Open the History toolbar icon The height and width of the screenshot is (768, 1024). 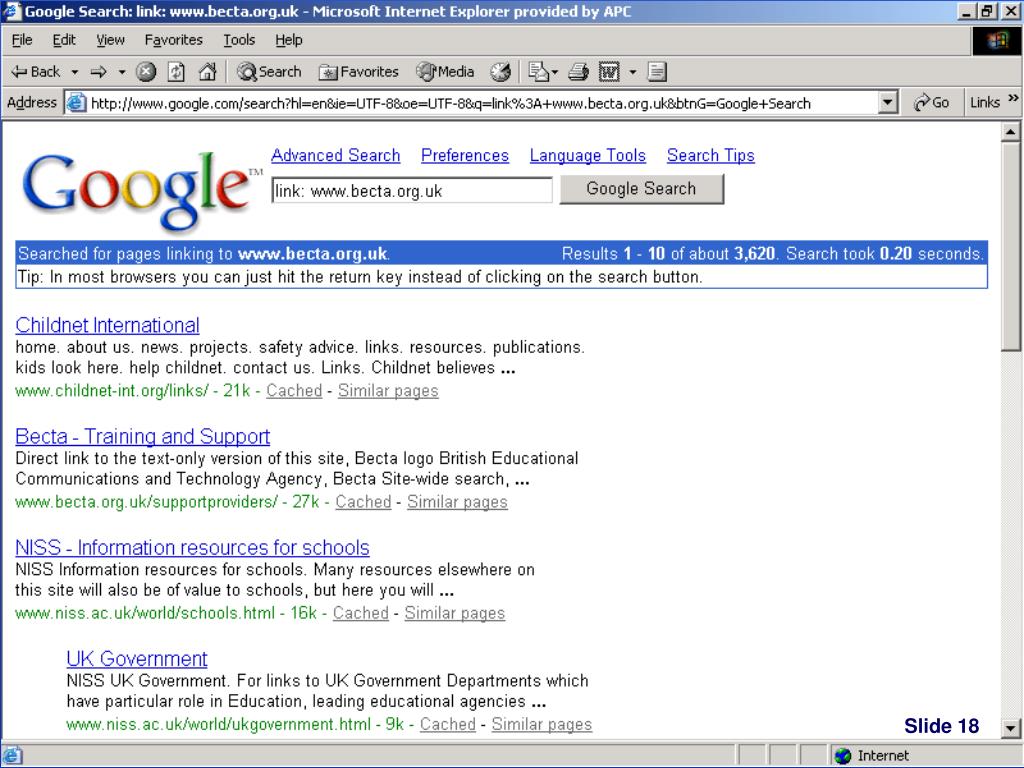point(501,72)
